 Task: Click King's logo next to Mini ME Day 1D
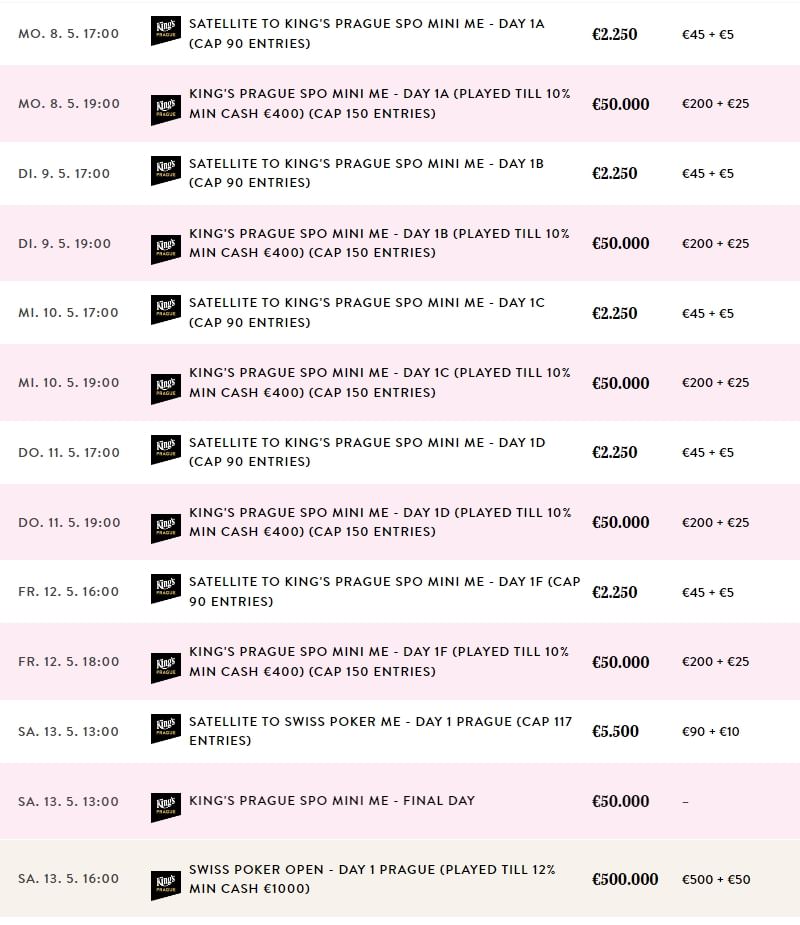click(x=166, y=529)
